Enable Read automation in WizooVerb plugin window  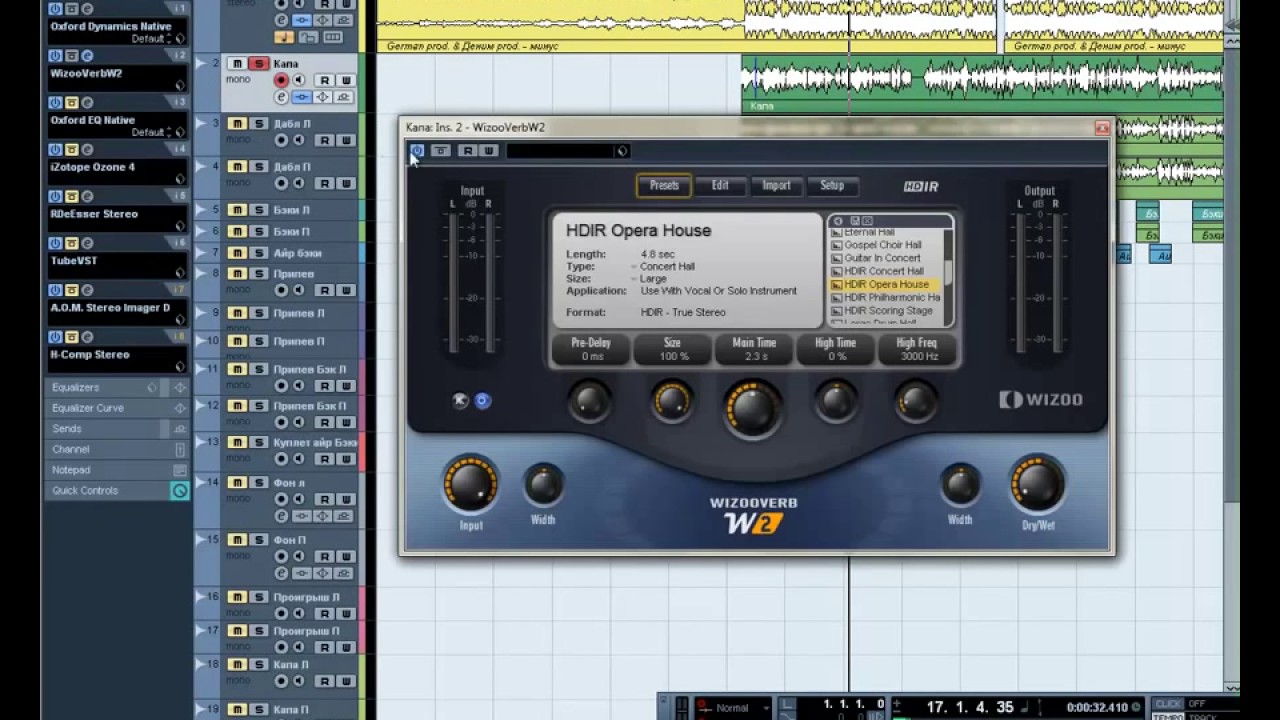click(x=467, y=151)
